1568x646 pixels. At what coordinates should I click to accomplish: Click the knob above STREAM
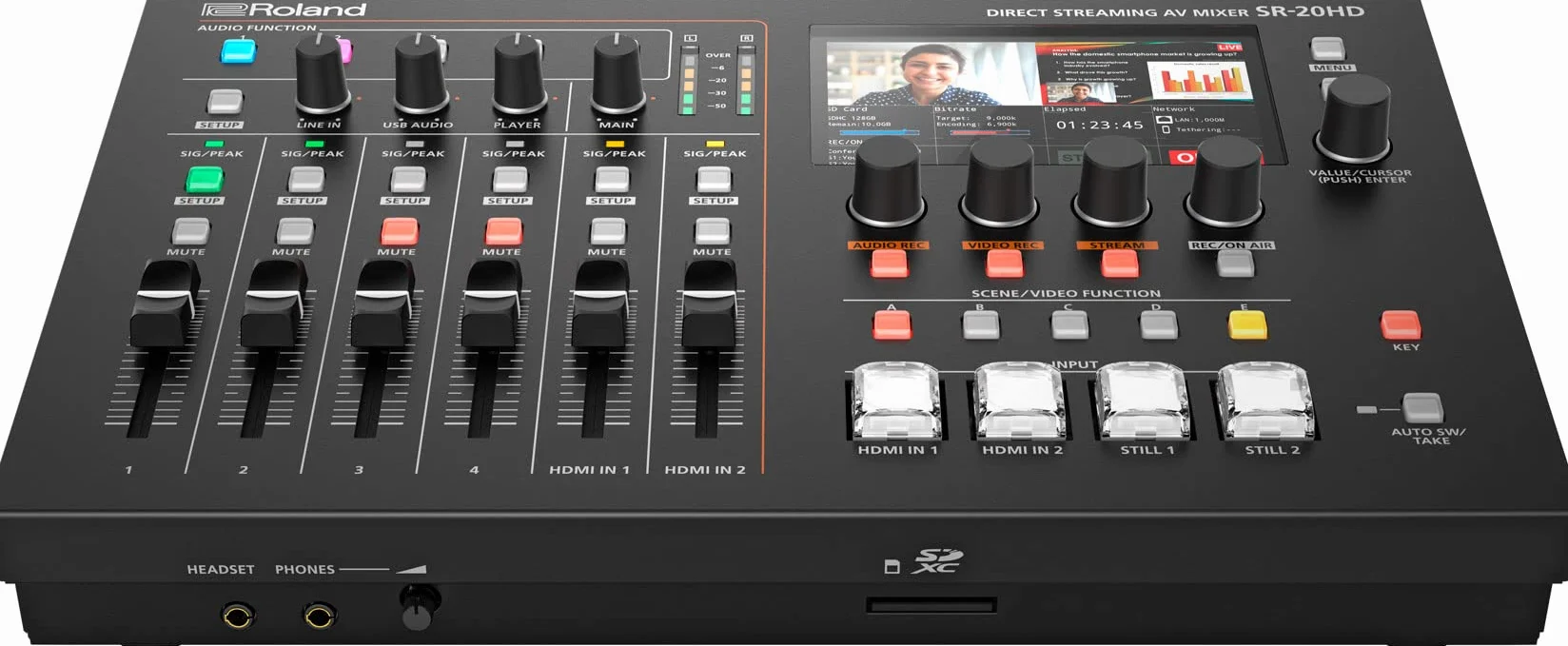pos(1111,181)
